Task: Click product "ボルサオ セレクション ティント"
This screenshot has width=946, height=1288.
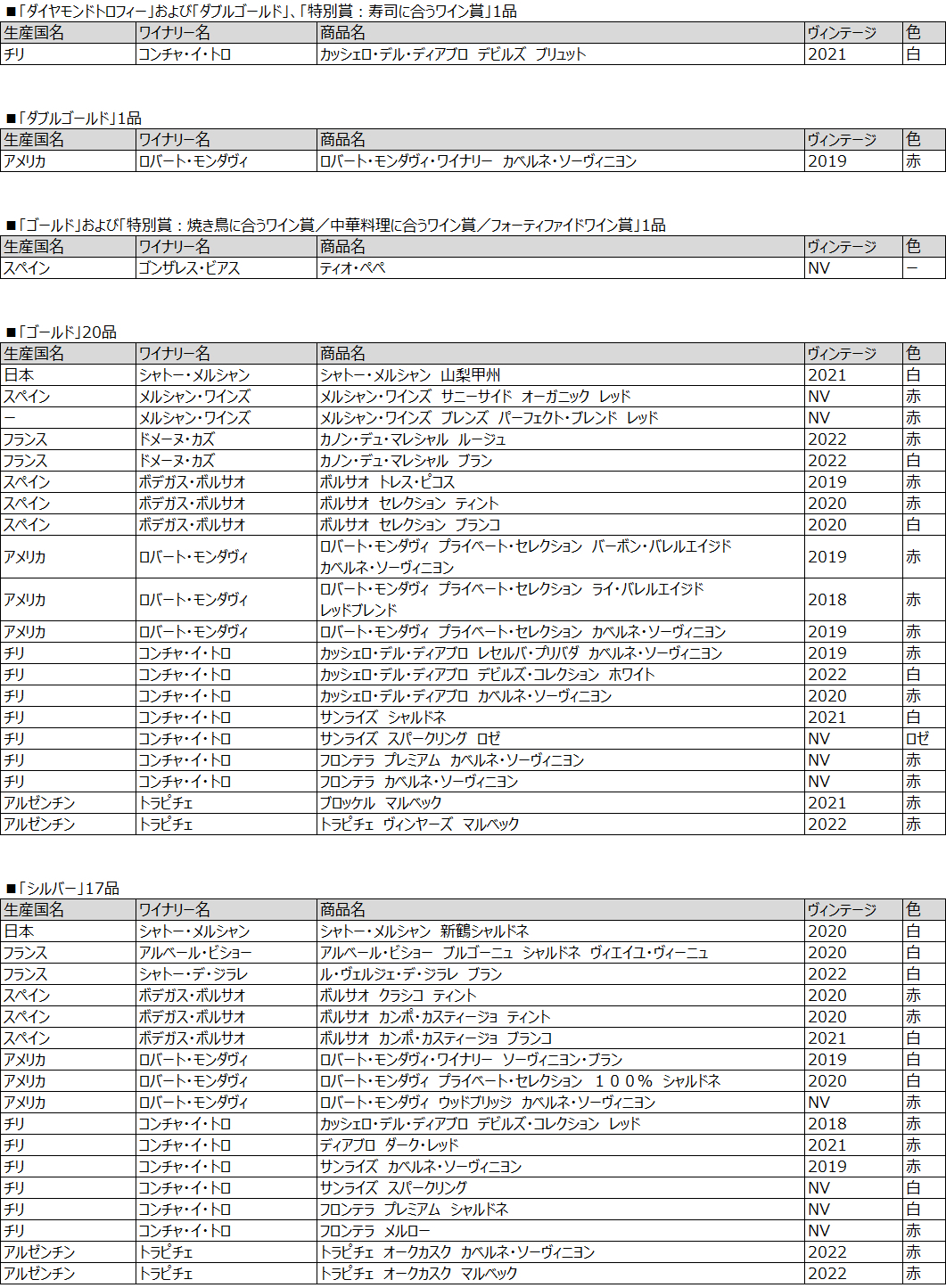Action: point(409,504)
